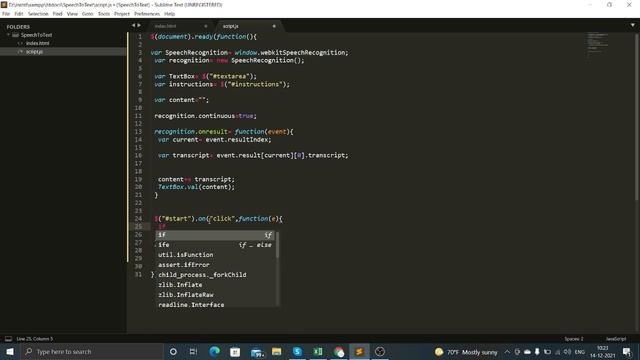The height and width of the screenshot is (360, 640).
Task: Open the Mail app on taskbar
Action: 256,351
